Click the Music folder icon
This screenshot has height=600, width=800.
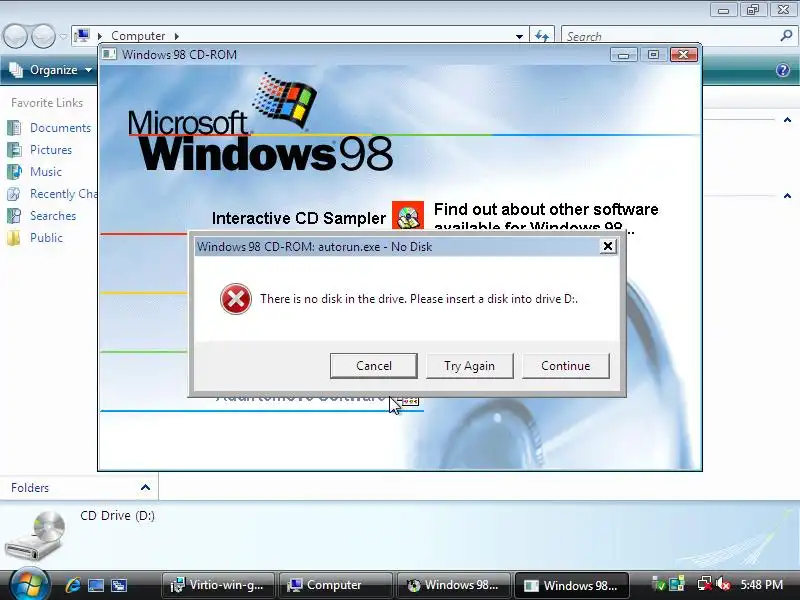point(14,171)
